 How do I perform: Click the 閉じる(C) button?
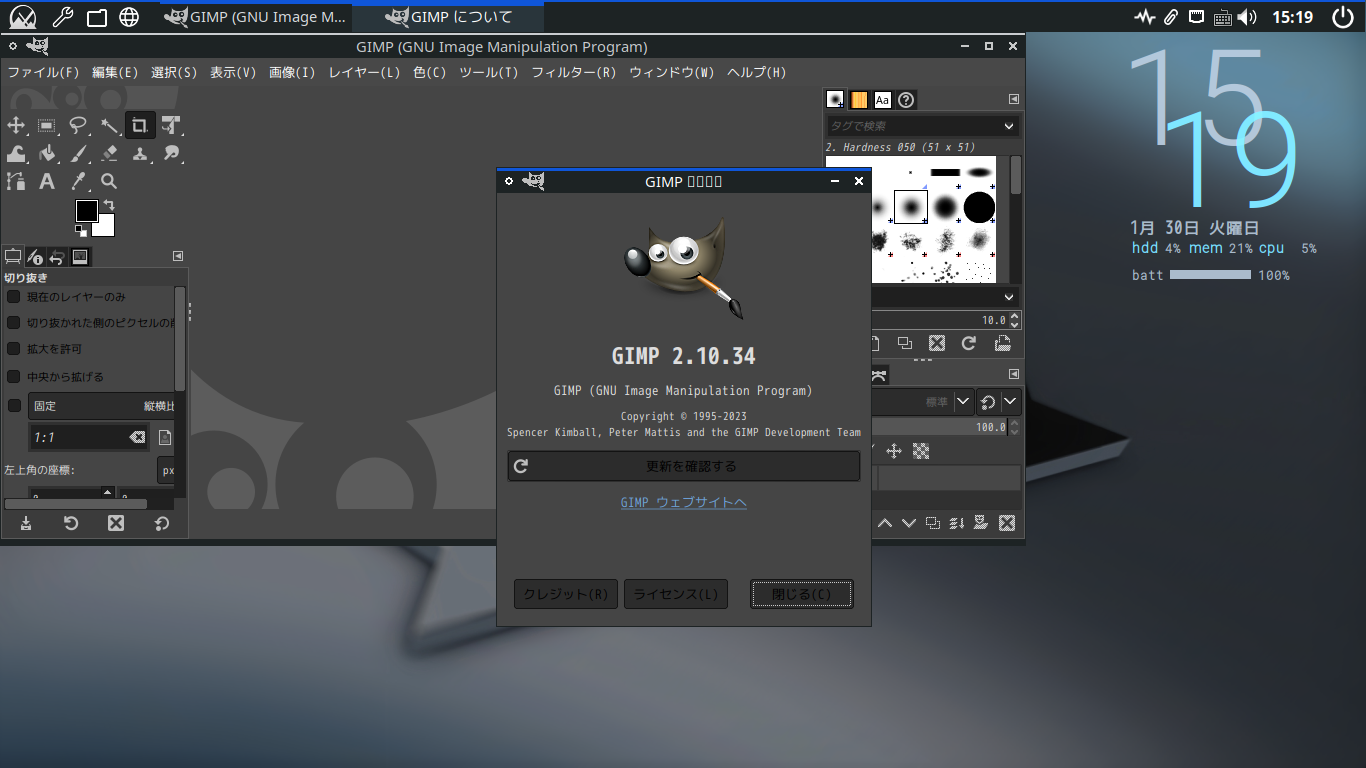[802, 594]
